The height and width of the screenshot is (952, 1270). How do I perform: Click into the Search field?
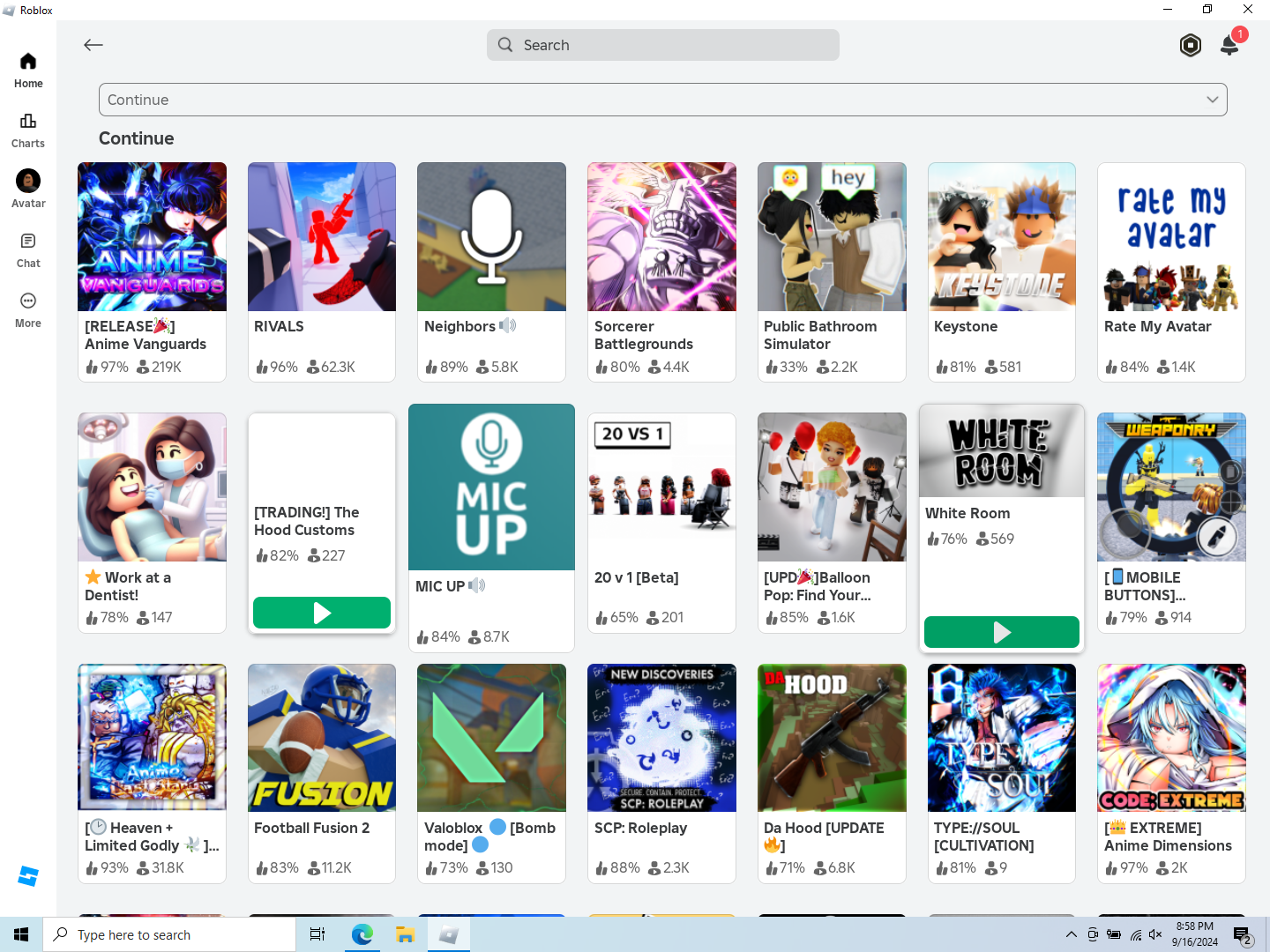tap(663, 45)
